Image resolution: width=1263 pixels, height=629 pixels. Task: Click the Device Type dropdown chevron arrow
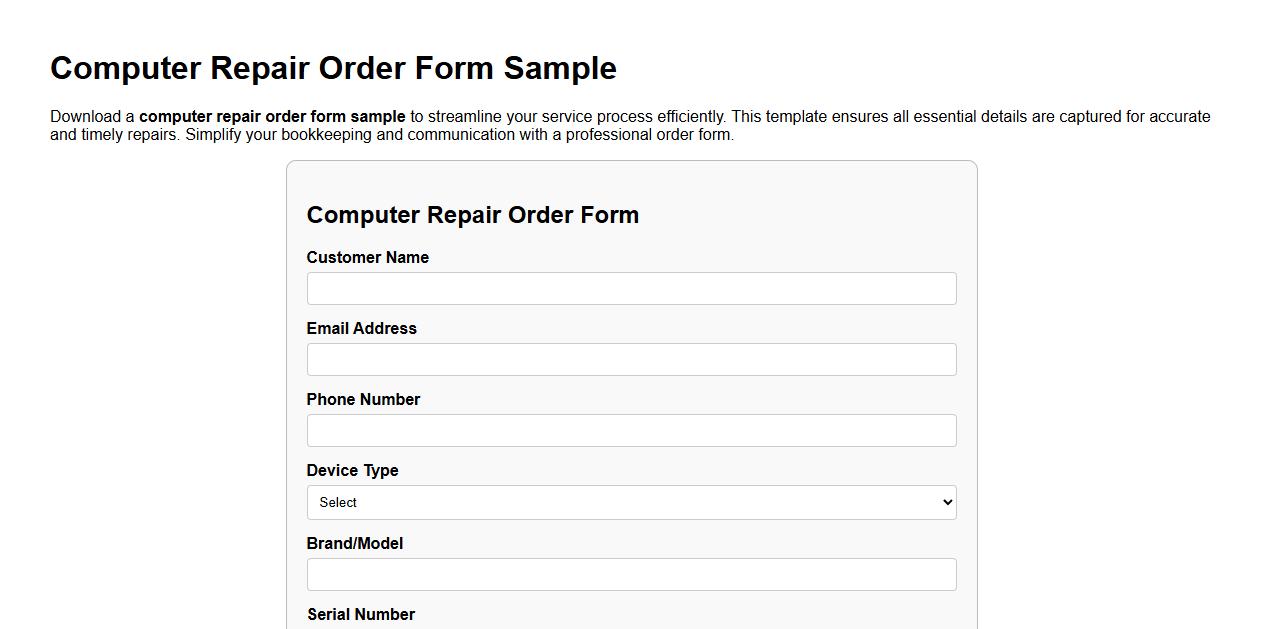[x=946, y=502]
